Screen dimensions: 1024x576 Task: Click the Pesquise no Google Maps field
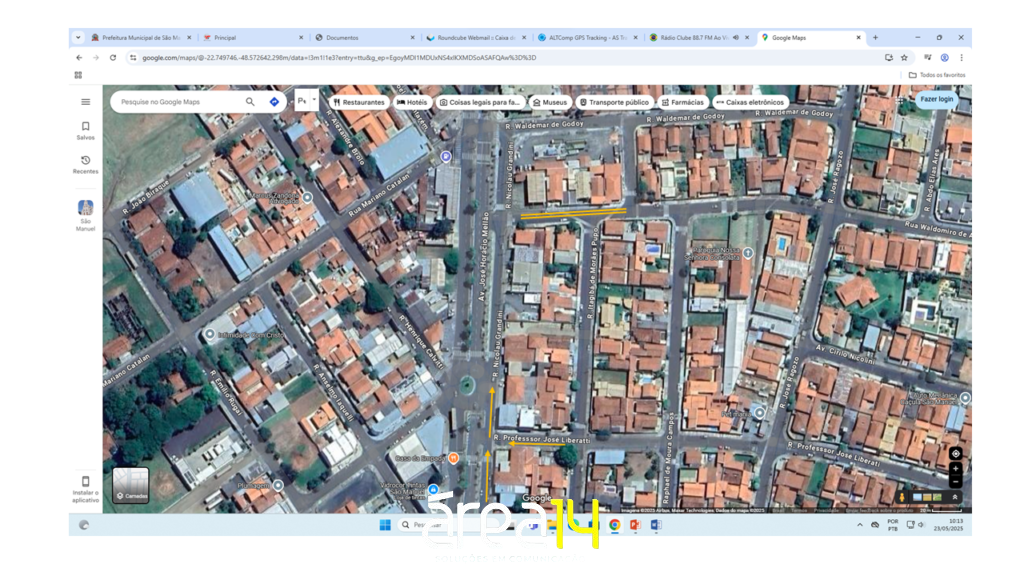[180, 102]
